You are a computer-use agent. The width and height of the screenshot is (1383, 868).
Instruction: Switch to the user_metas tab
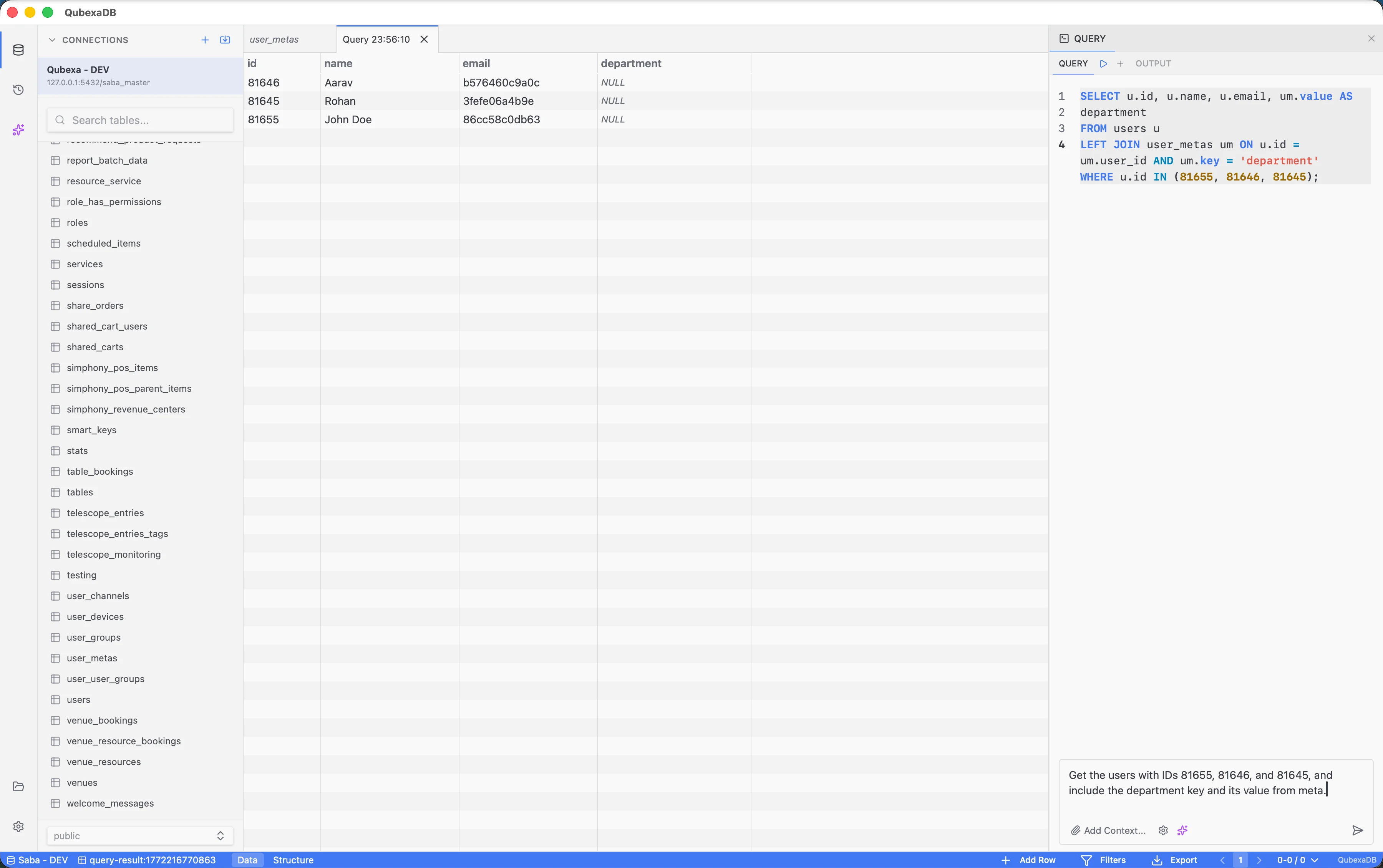[x=274, y=40]
